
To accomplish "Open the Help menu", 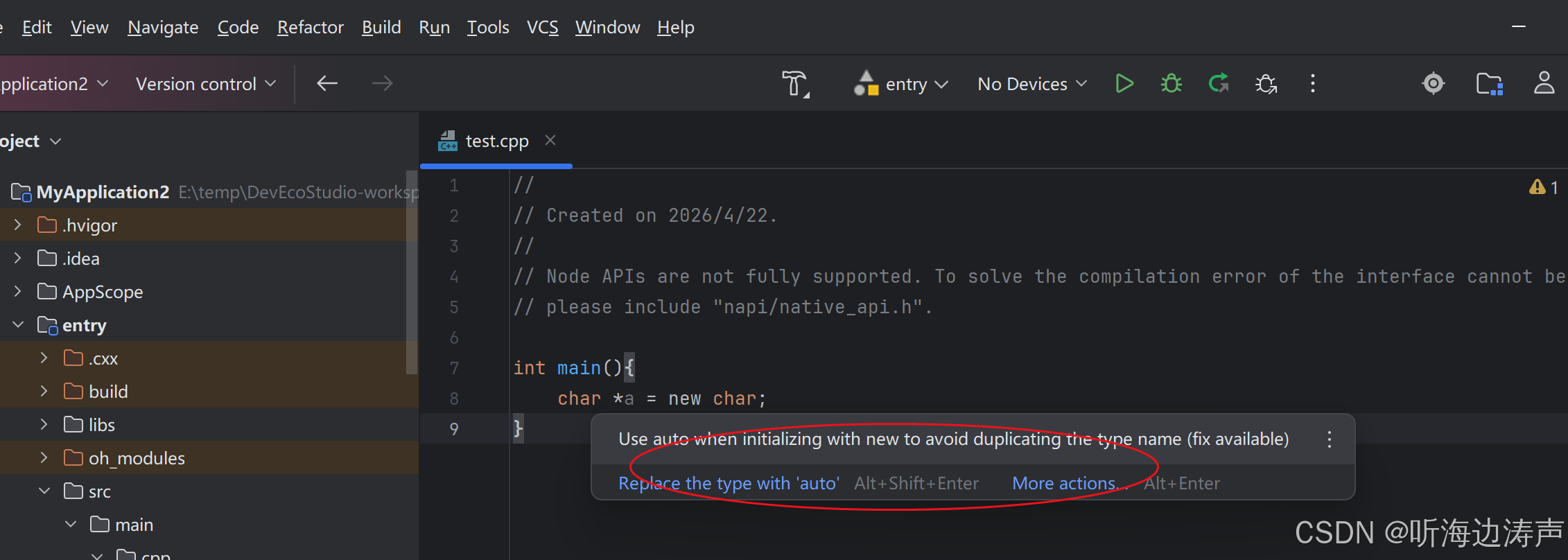I will tap(676, 27).
